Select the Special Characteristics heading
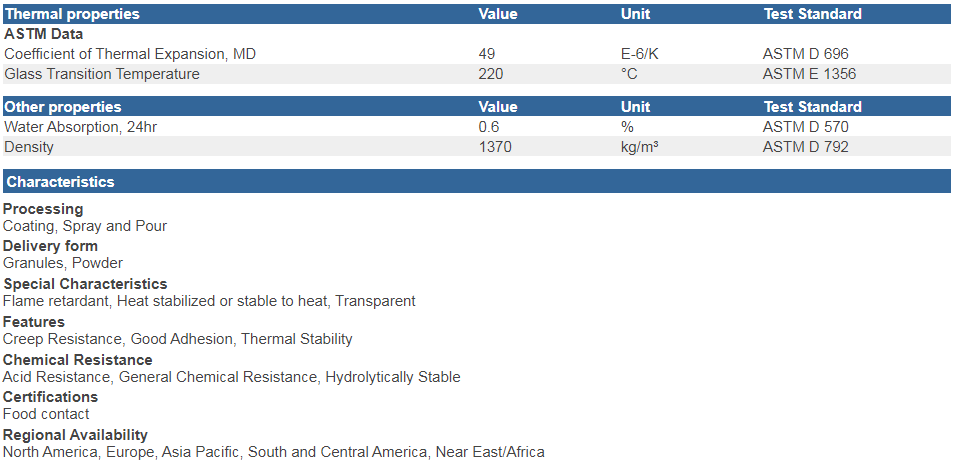The image size is (953, 473). click(x=85, y=284)
